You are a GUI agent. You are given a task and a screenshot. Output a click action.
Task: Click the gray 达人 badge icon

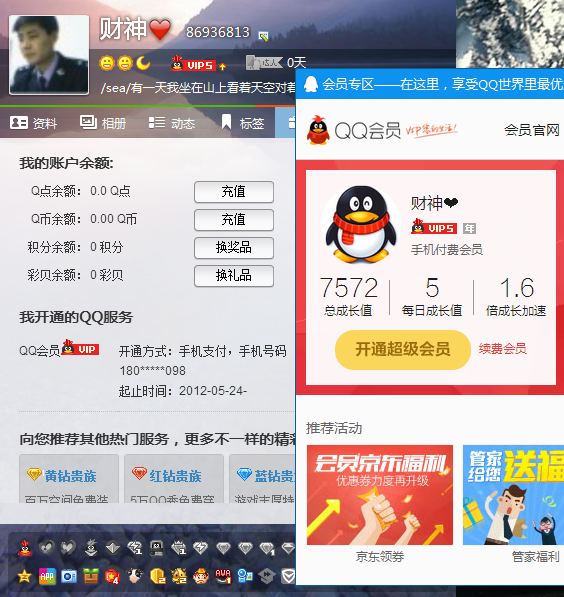[x=264, y=62]
